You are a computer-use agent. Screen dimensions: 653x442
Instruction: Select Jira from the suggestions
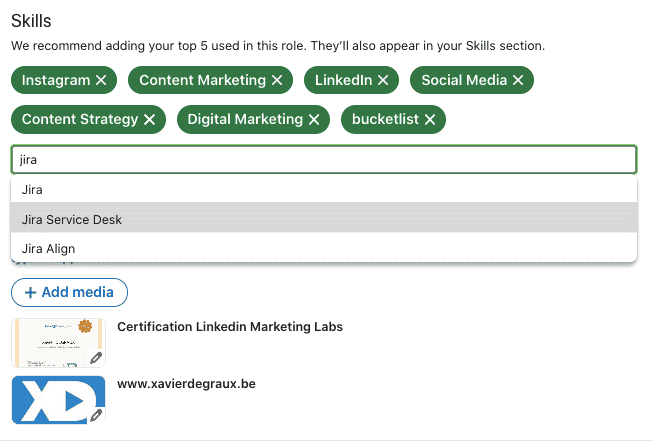coord(33,189)
